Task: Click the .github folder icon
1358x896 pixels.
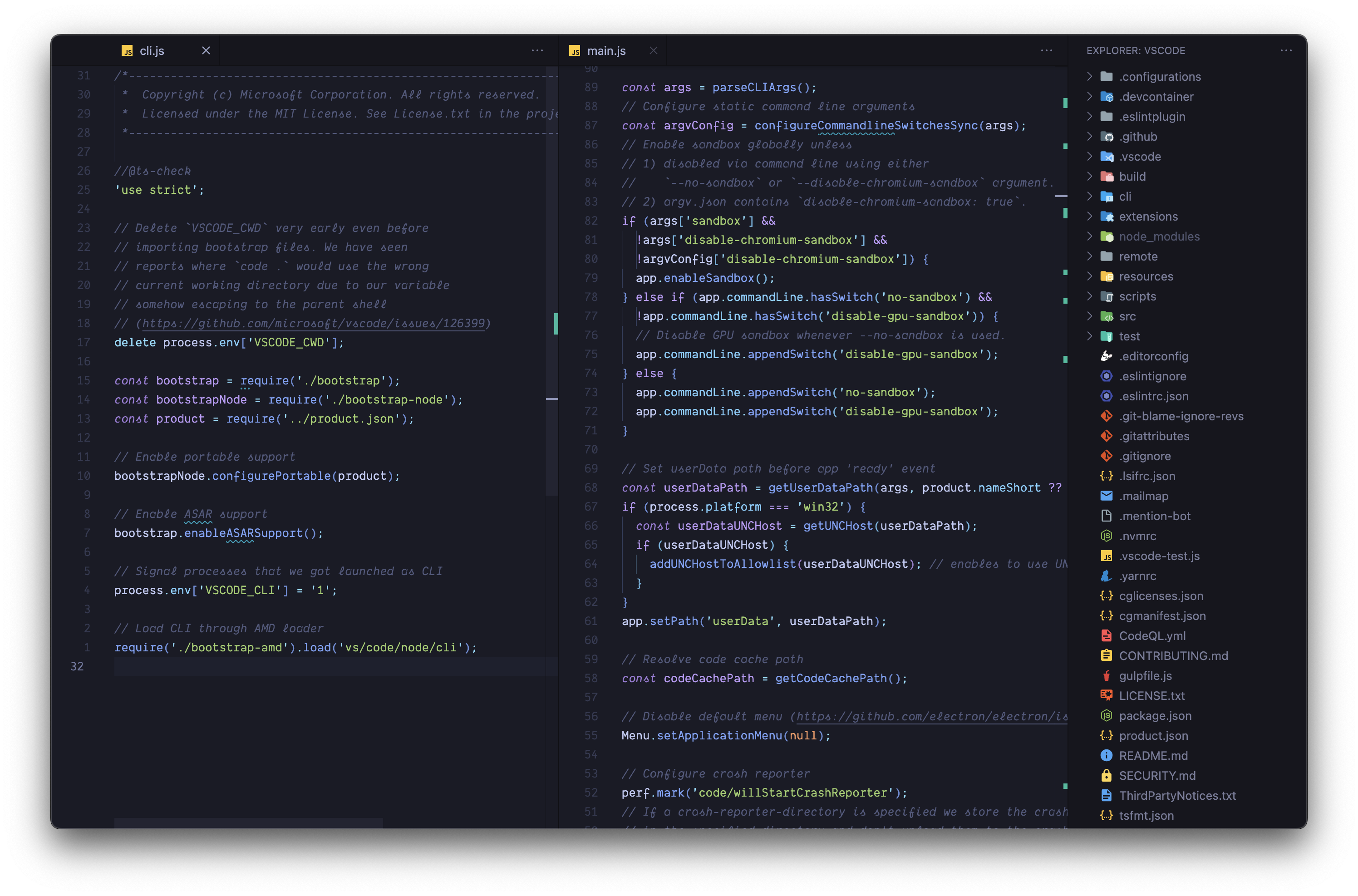Action: (x=1106, y=137)
